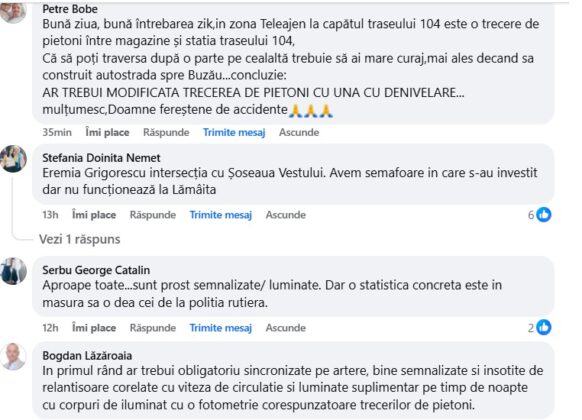Open Stefania Doinita Nemet's avatar

(13, 159)
